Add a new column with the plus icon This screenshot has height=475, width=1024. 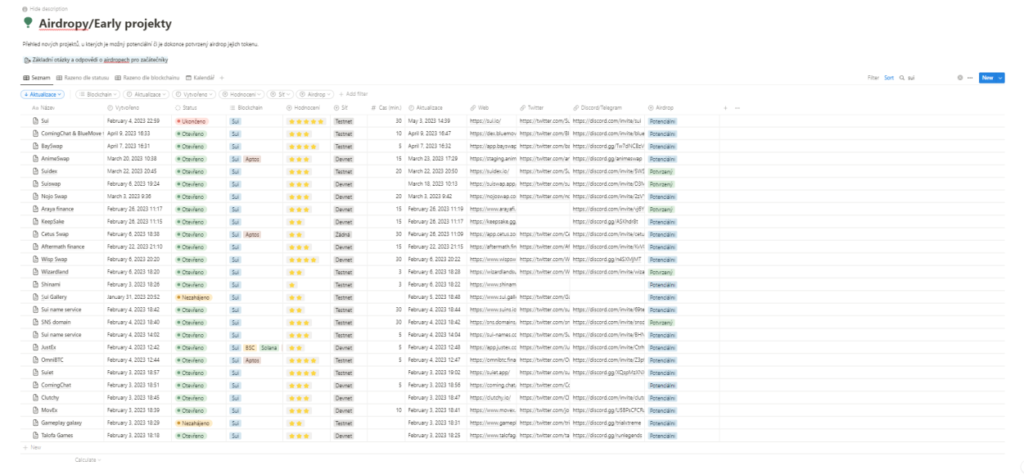click(725, 106)
